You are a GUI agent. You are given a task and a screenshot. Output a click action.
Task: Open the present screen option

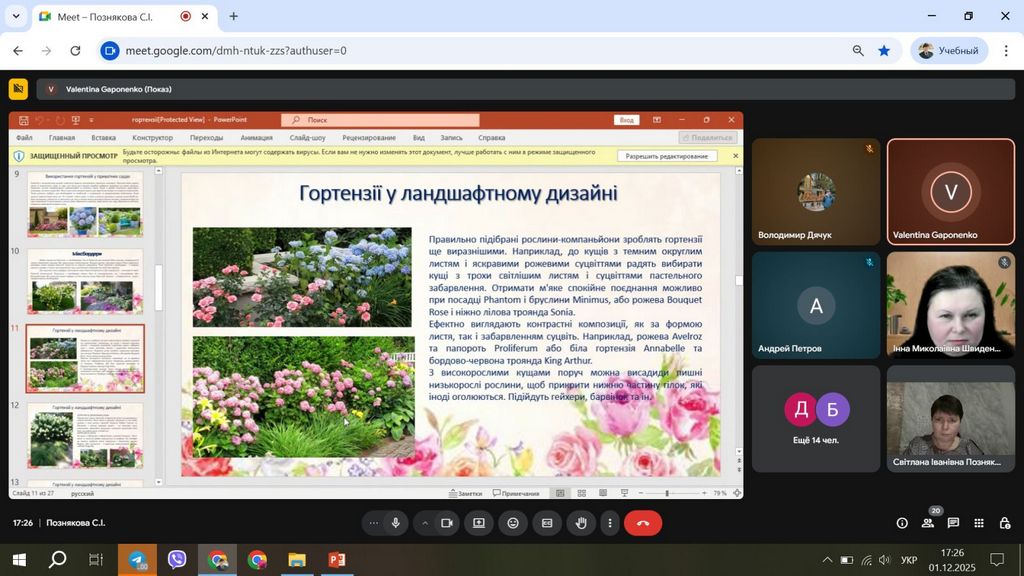479,523
